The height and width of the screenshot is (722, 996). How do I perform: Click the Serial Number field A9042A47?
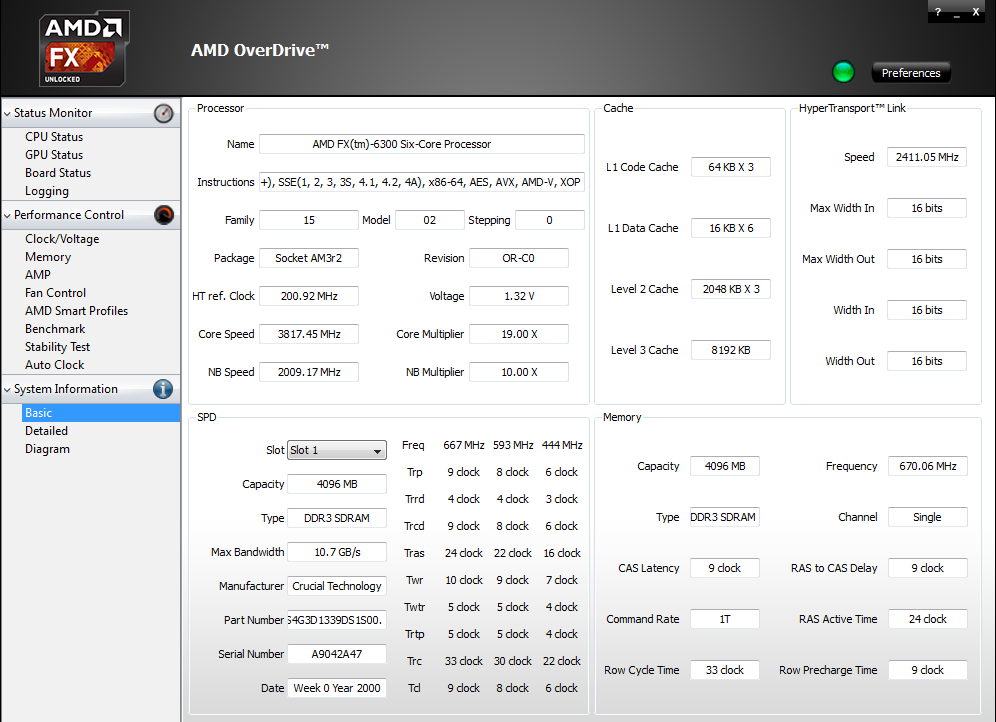[x=337, y=654]
